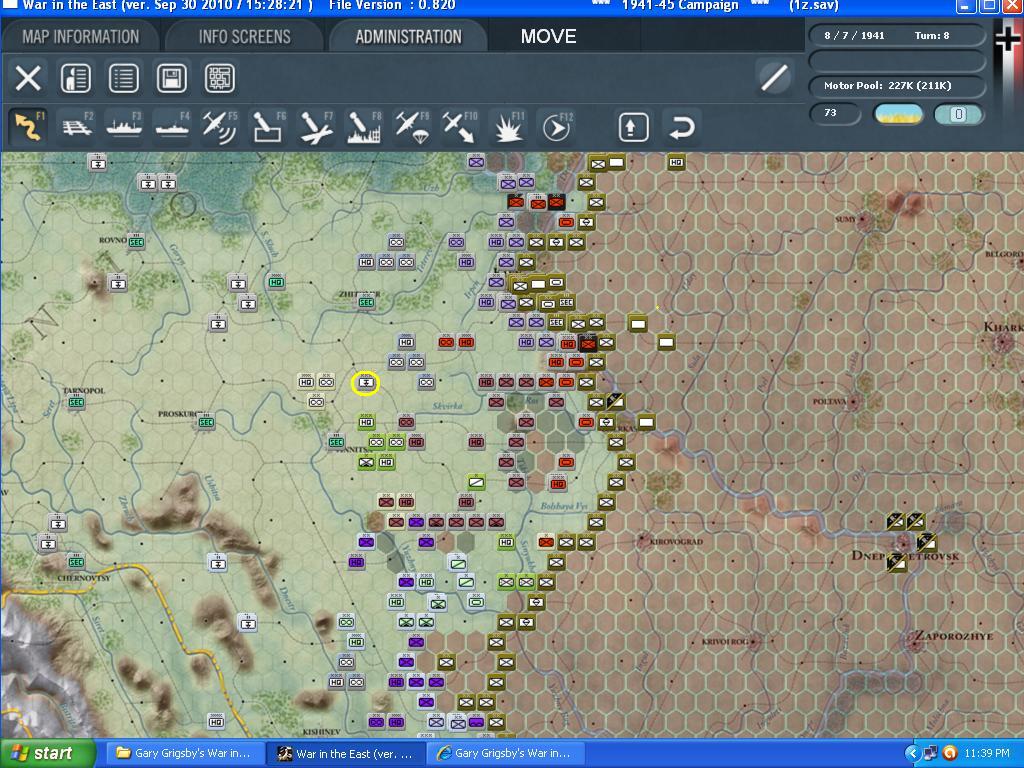The image size is (1024, 768).
Task: Click the Motor Pool 227K (211K) readout
Action: pos(897,86)
